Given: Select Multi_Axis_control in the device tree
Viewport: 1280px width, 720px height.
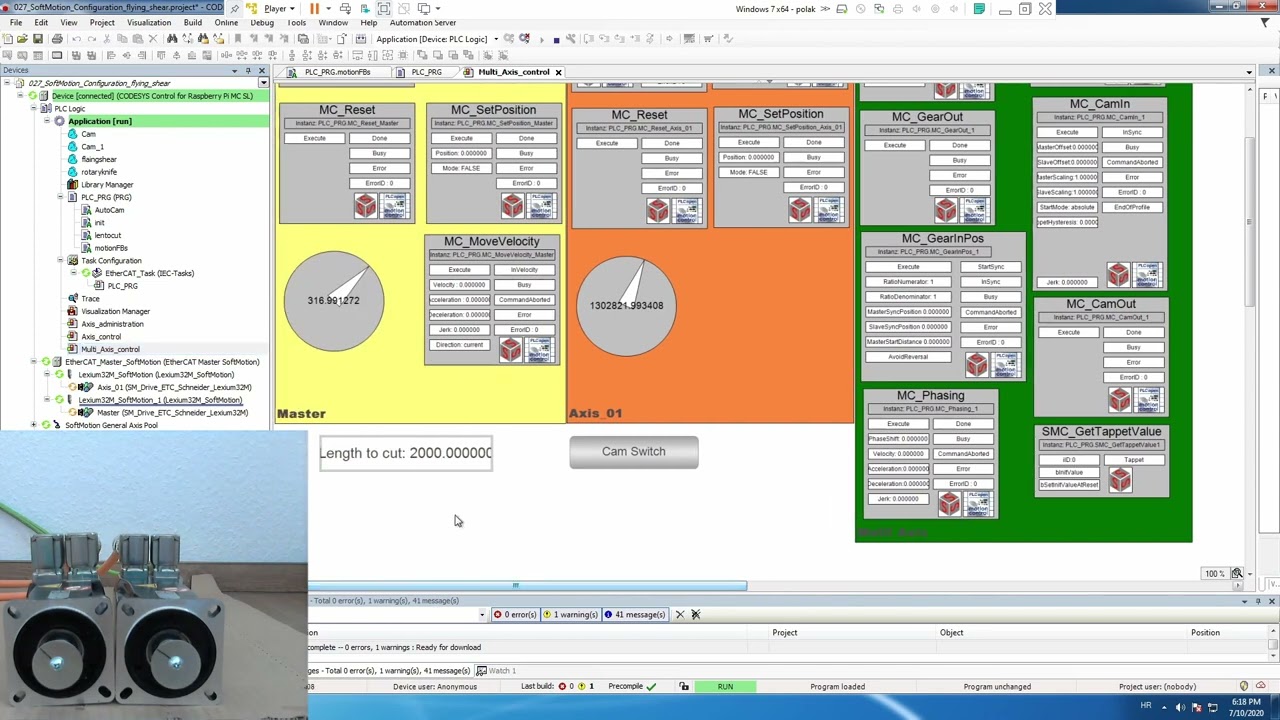Looking at the screenshot, I should pos(110,349).
